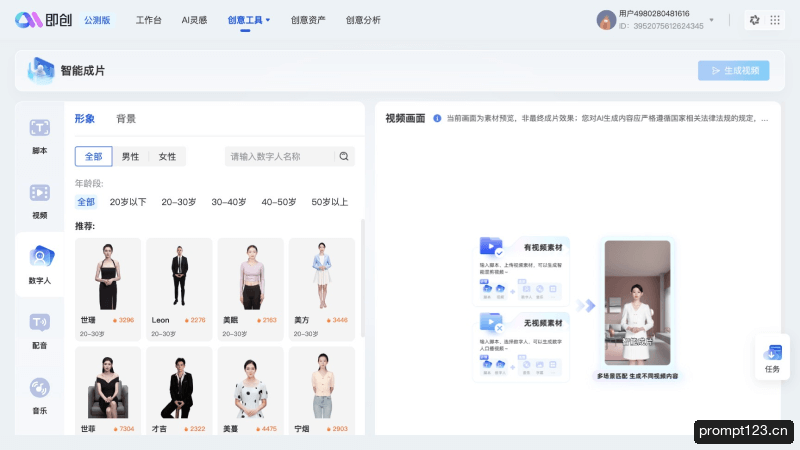Switch to the 背景 tab
The width and height of the screenshot is (800, 450).
[126, 119]
